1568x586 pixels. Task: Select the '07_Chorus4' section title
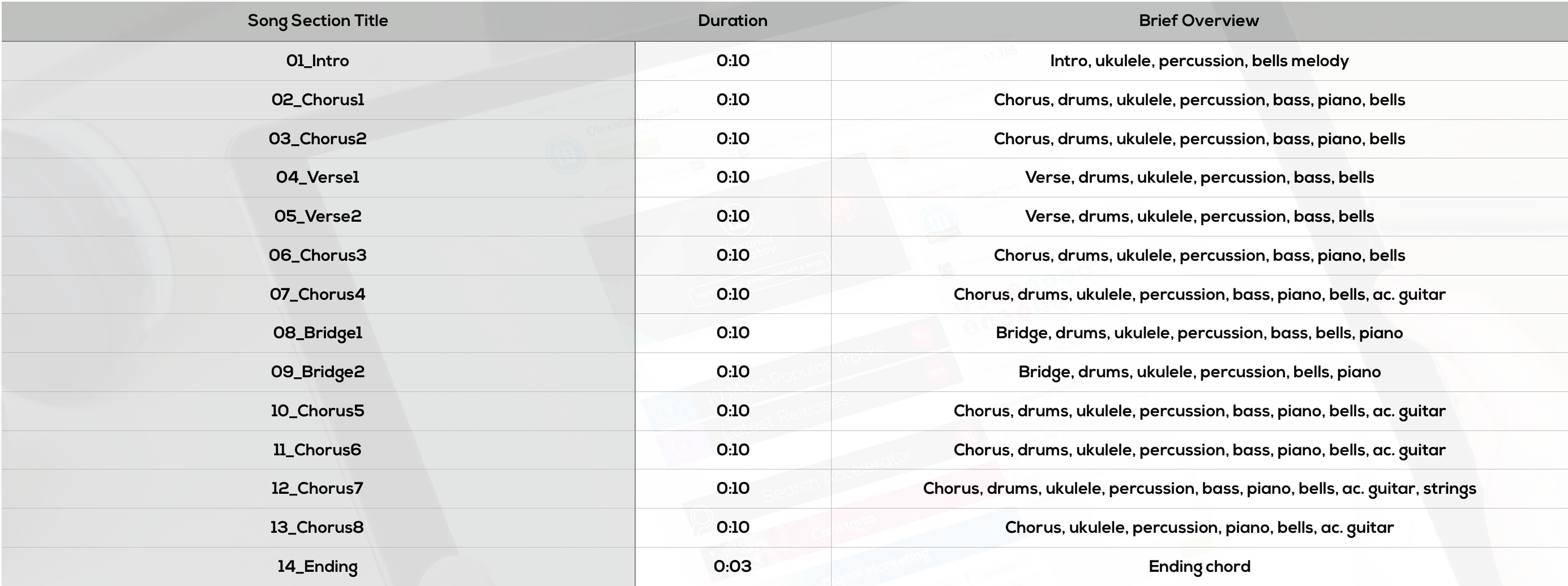click(x=318, y=294)
